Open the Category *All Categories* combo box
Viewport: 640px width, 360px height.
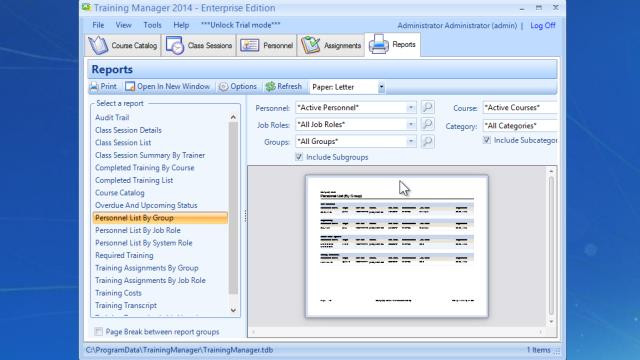click(520, 126)
